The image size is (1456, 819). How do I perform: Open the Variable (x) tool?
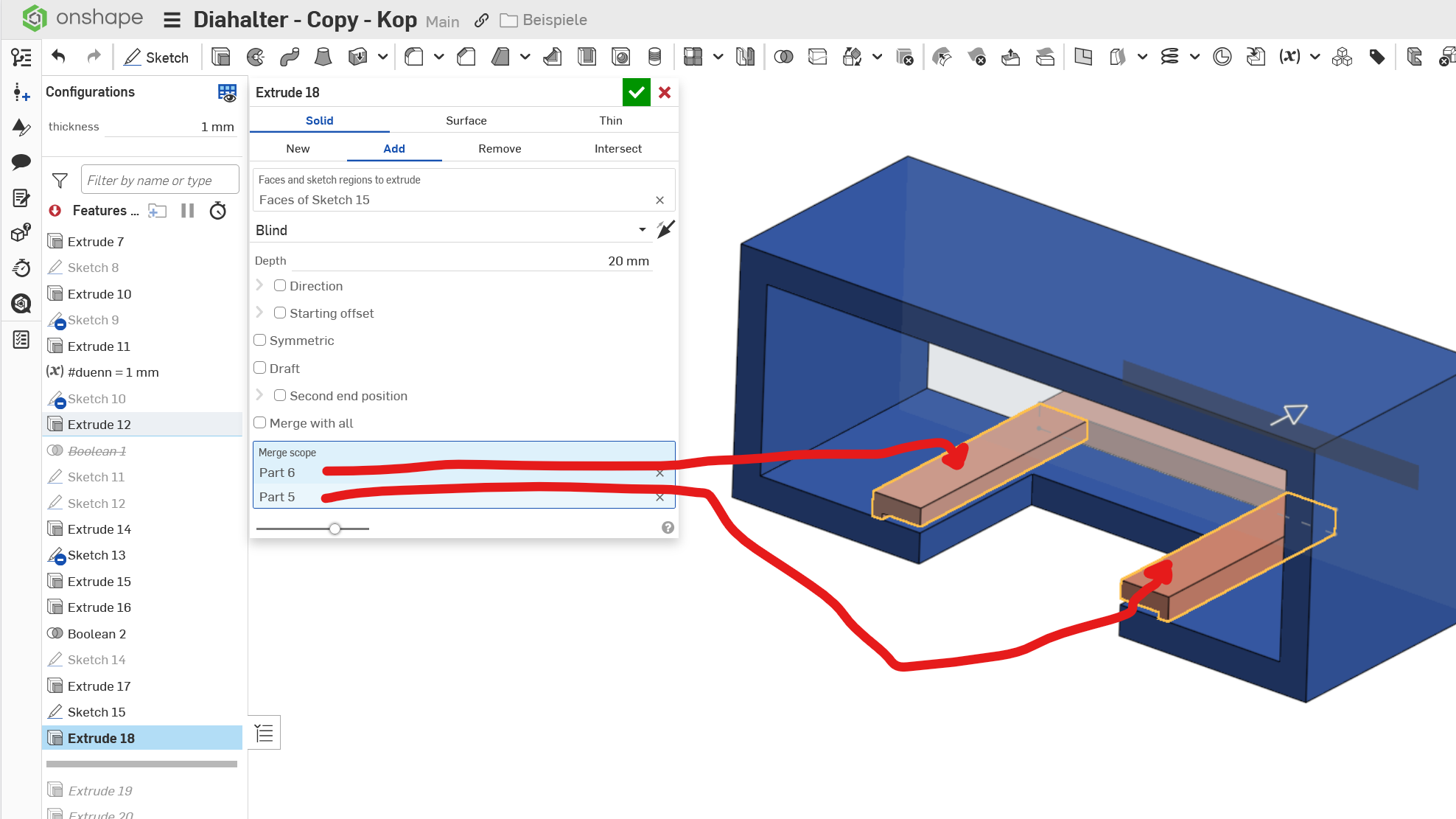pyautogui.click(x=1289, y=57)
